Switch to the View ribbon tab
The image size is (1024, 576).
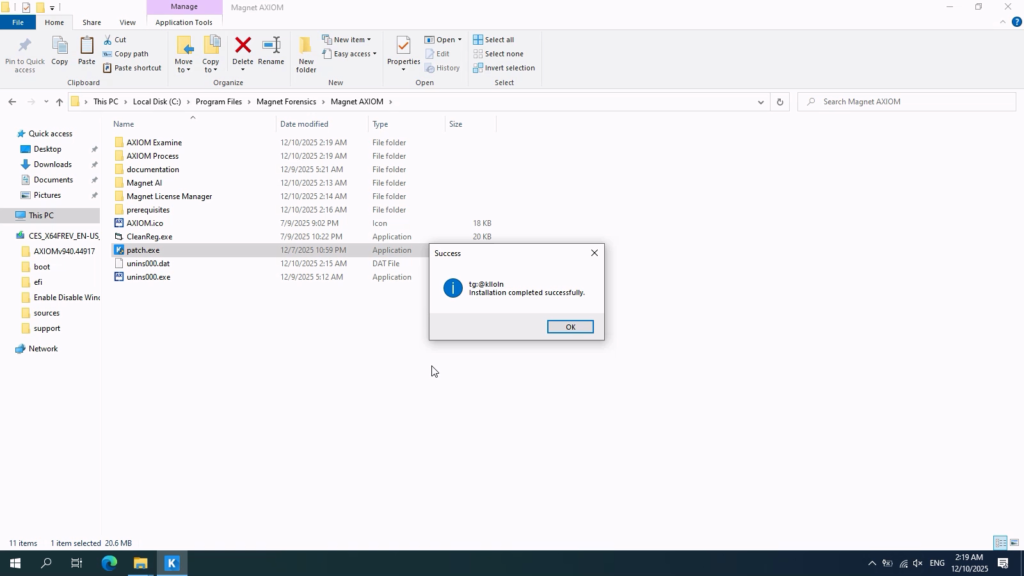point(127,22)
